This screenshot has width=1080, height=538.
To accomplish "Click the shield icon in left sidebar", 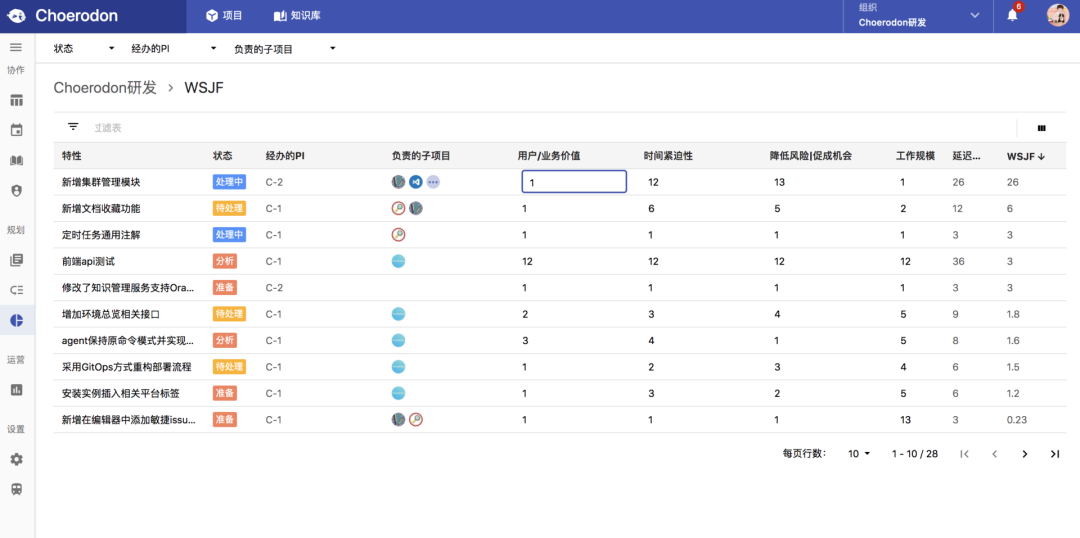I will 16,190.
